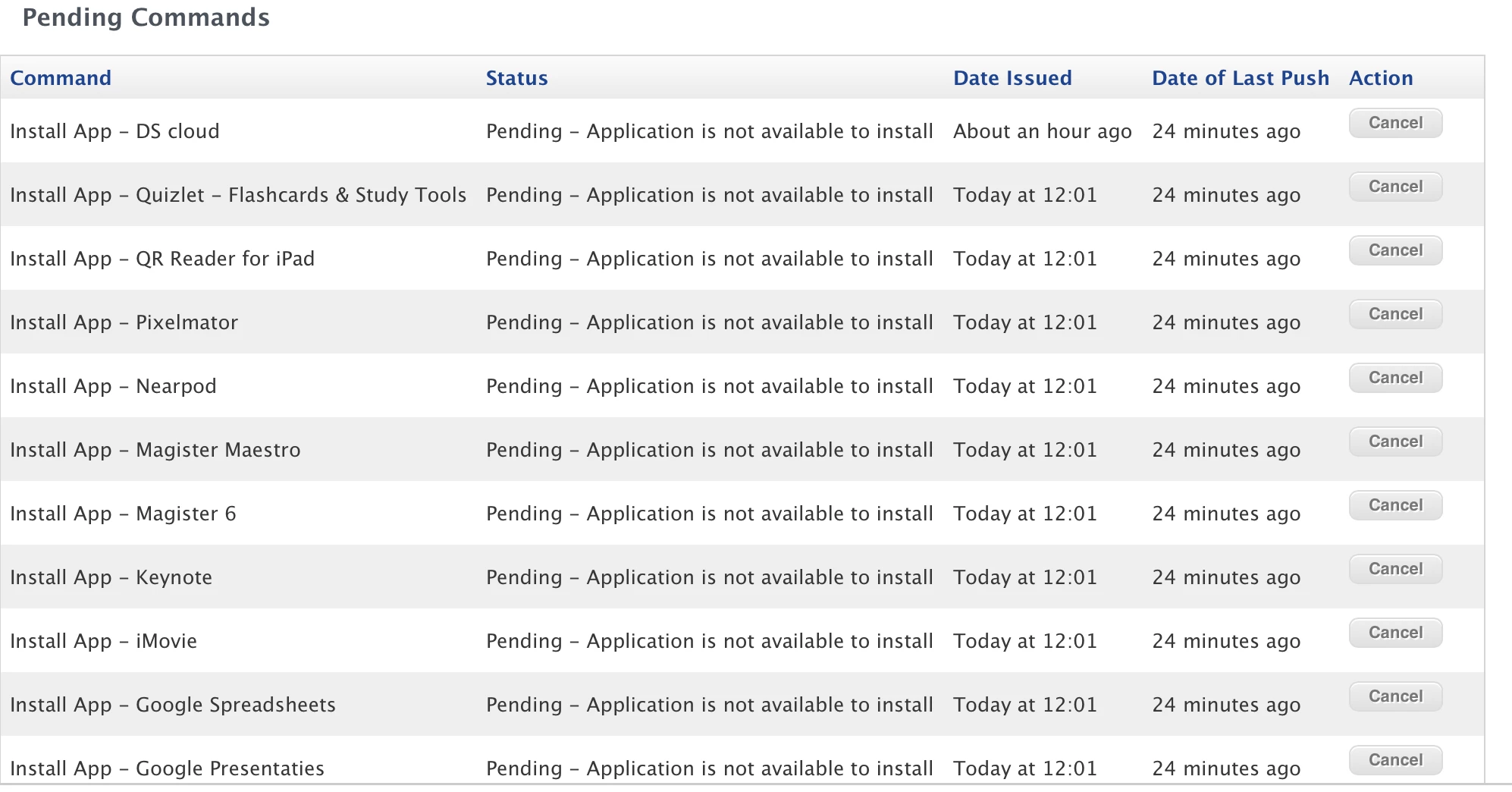This screenshot has height=792, width=1512.
Task: Cancel the Magister Maestro install command
Action: pyautogui.click(x=1395, y=442)
